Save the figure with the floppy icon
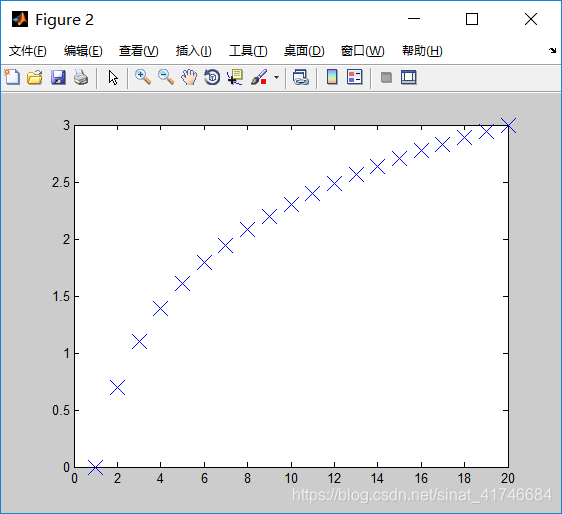 (x=58, y=77)
